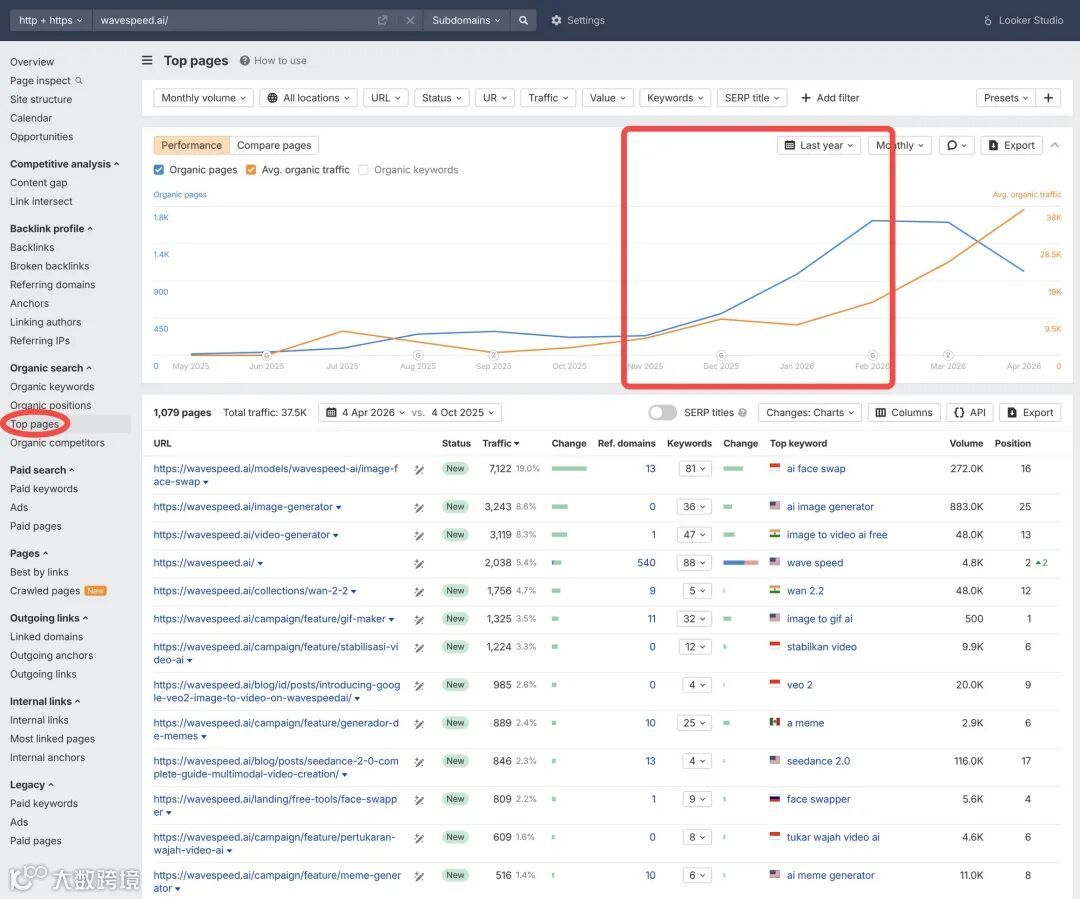Open the Last year date range dropdown
This screenshot has width=1080, height=899.
click(x=819, y=145)
